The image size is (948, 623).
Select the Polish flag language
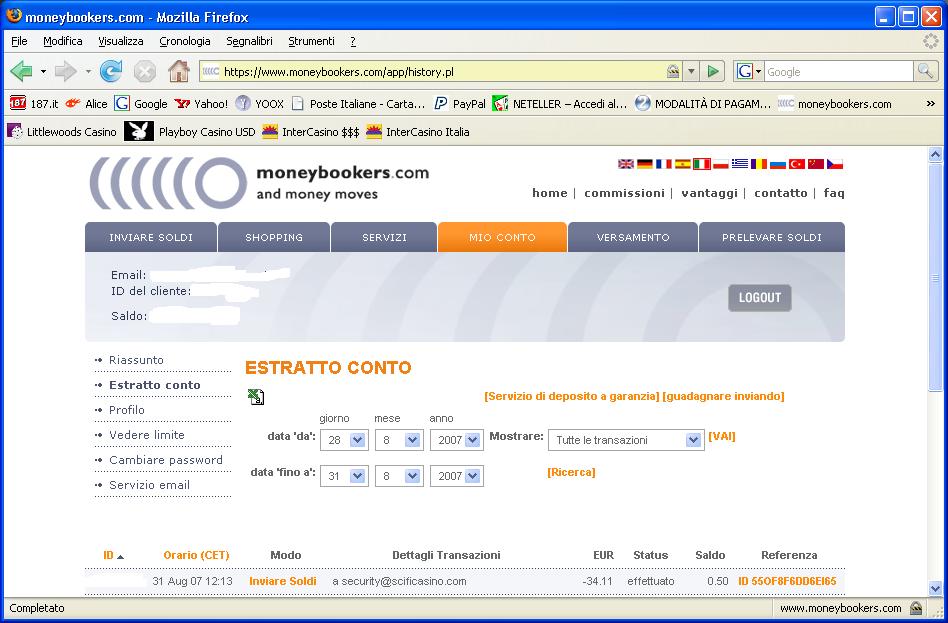tap(721, 164)
